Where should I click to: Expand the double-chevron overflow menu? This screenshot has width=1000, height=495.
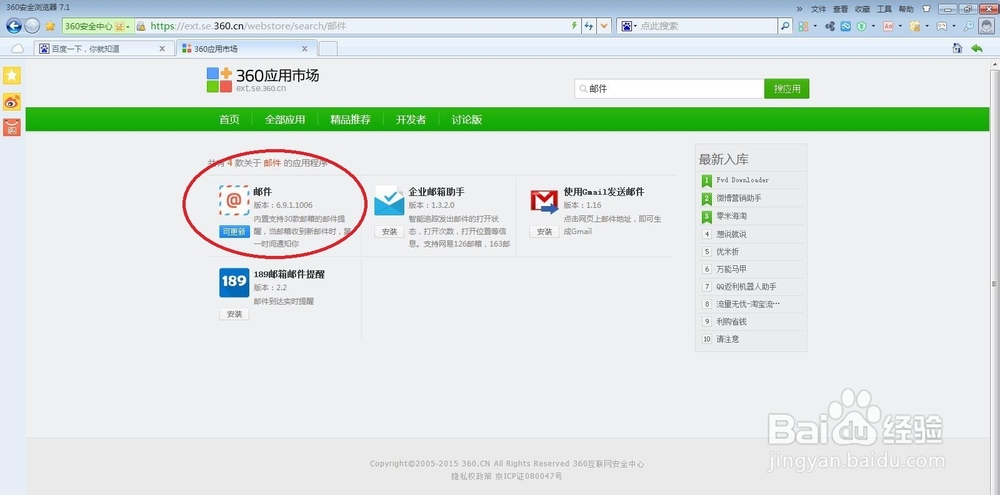800,9
